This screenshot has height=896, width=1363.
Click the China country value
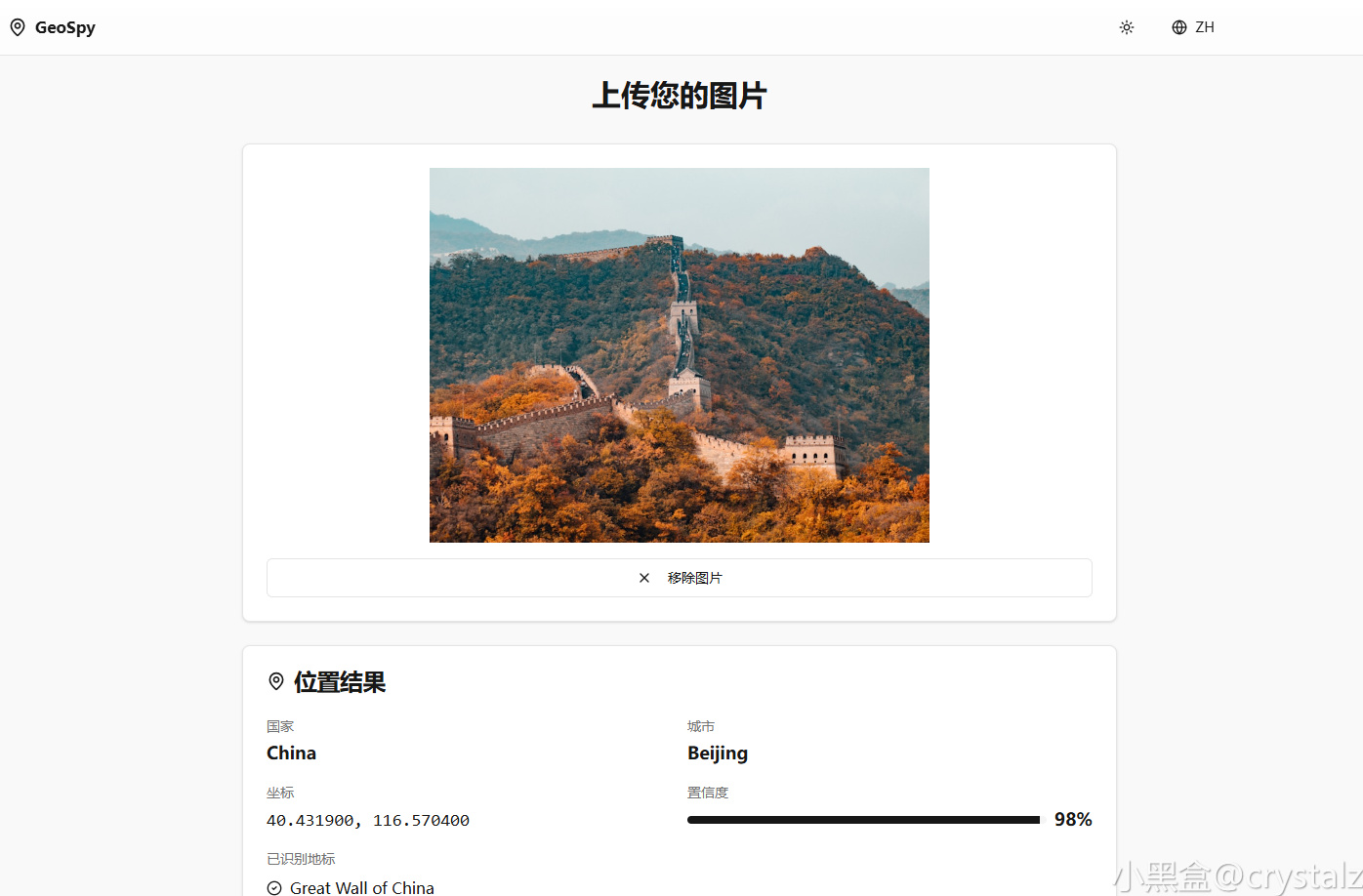point(291,753)
